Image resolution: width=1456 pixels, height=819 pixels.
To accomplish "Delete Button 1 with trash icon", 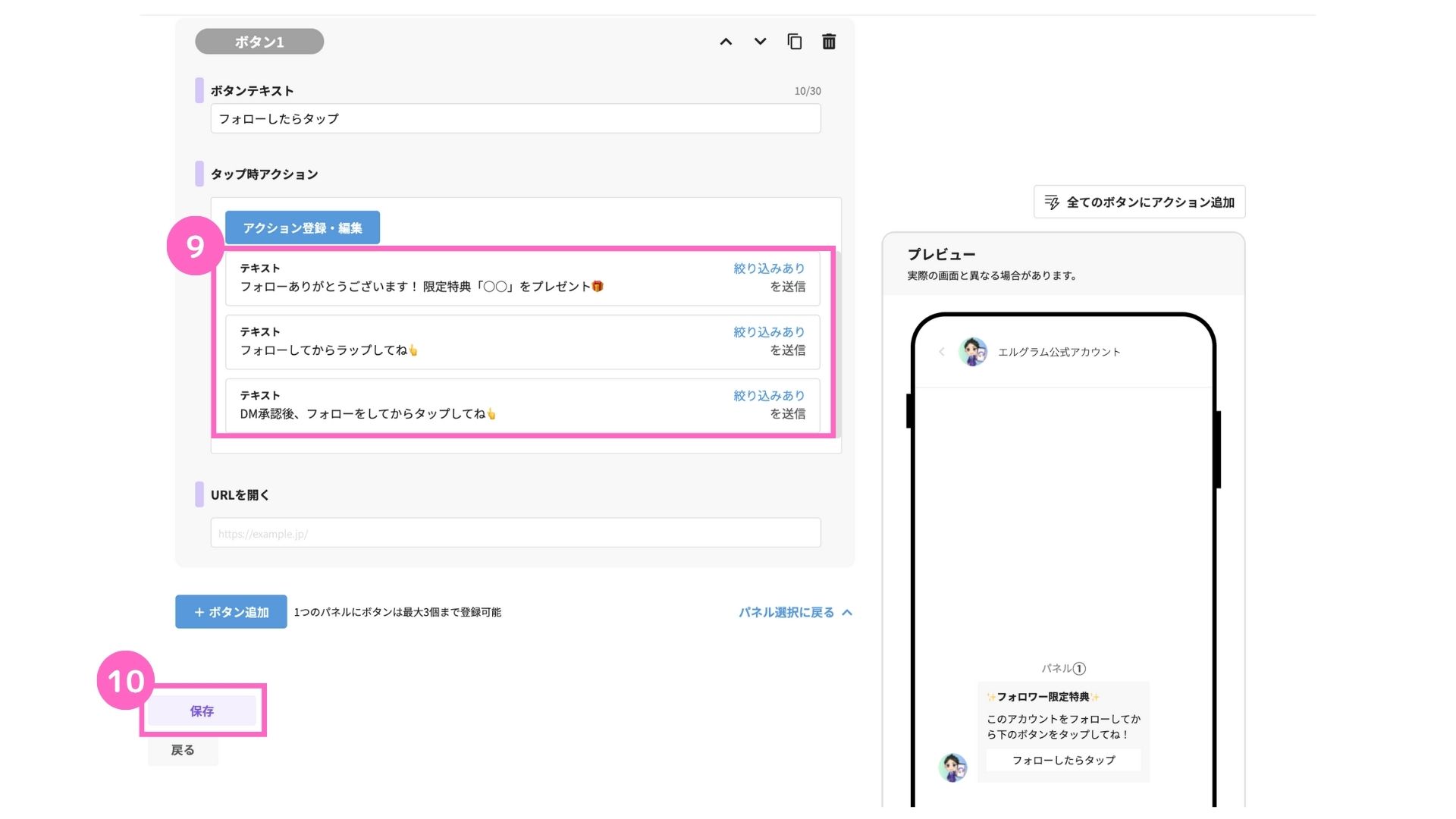I will click(x=829, y=42).
